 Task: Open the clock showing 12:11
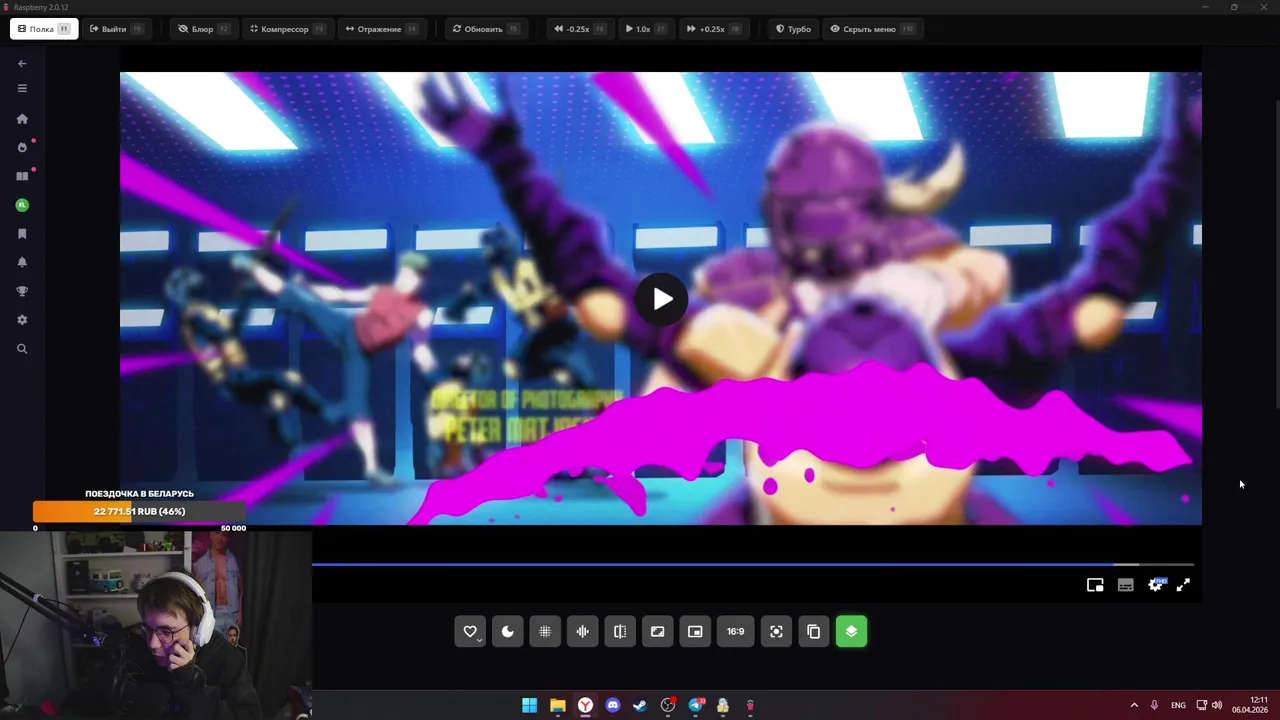tap(1250, 705)
